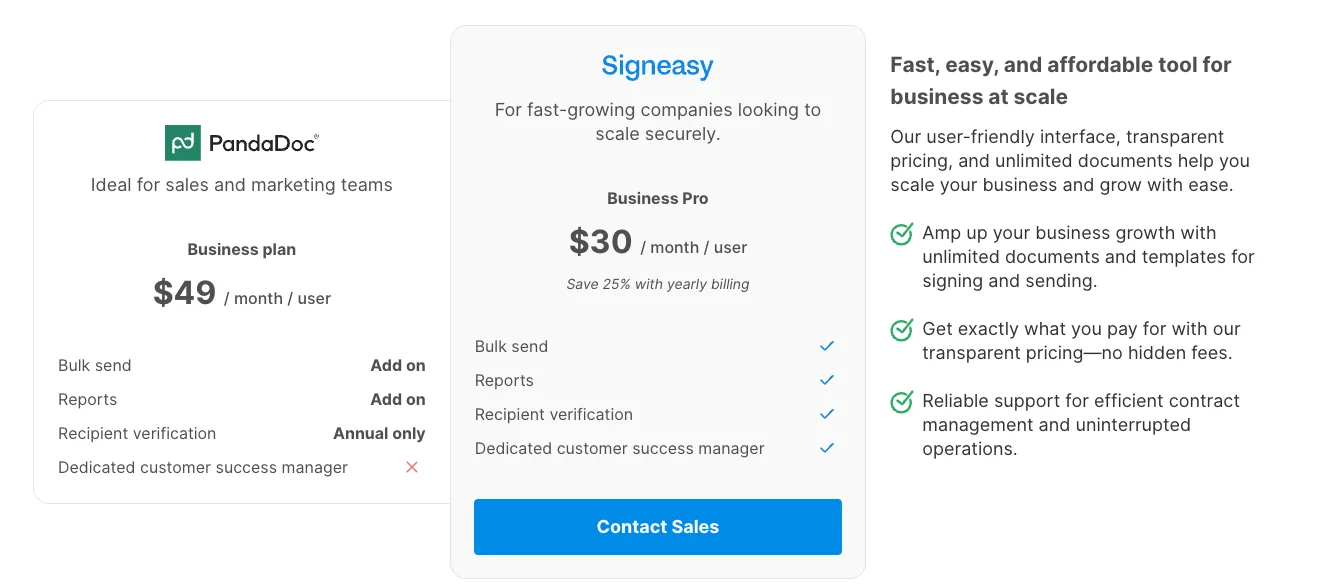Screen dimensions: 1333x586
Task: Click the green check beside reliable support
Action: (902, 402)
